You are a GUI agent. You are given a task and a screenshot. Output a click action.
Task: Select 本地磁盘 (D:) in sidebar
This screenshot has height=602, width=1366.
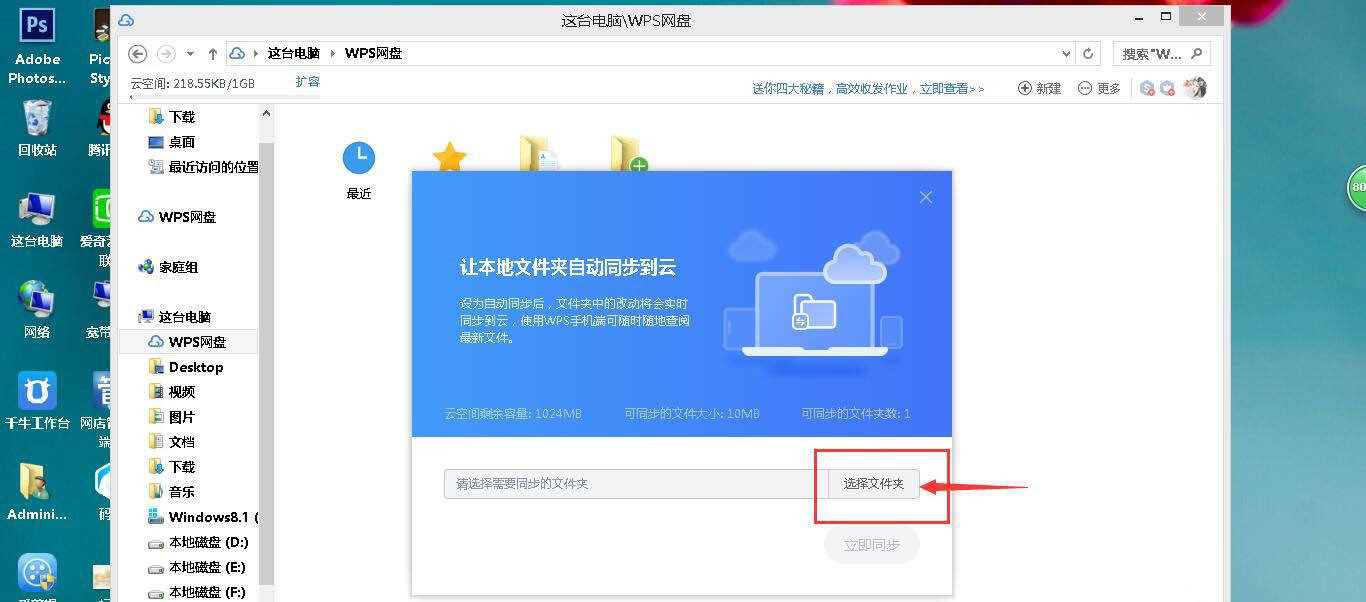[x=197, y=541]
